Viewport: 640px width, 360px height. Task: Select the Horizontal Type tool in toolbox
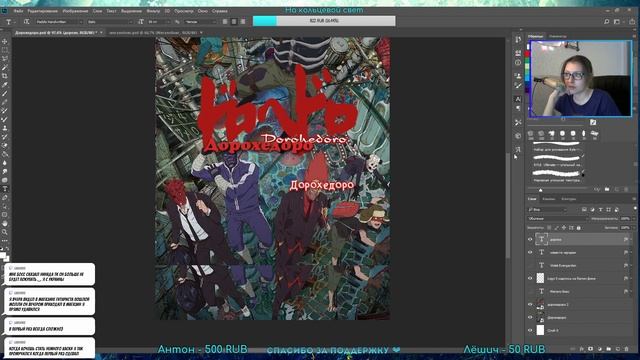tap(5, 189)
